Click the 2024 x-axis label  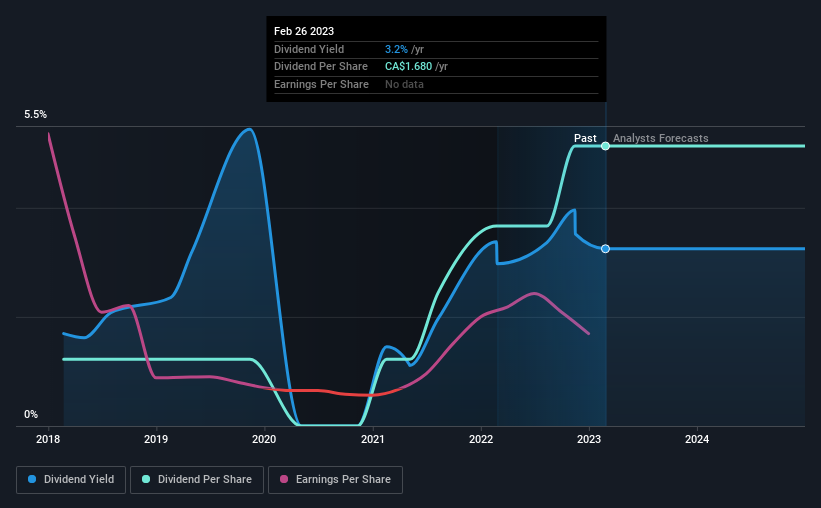[697, 439]
